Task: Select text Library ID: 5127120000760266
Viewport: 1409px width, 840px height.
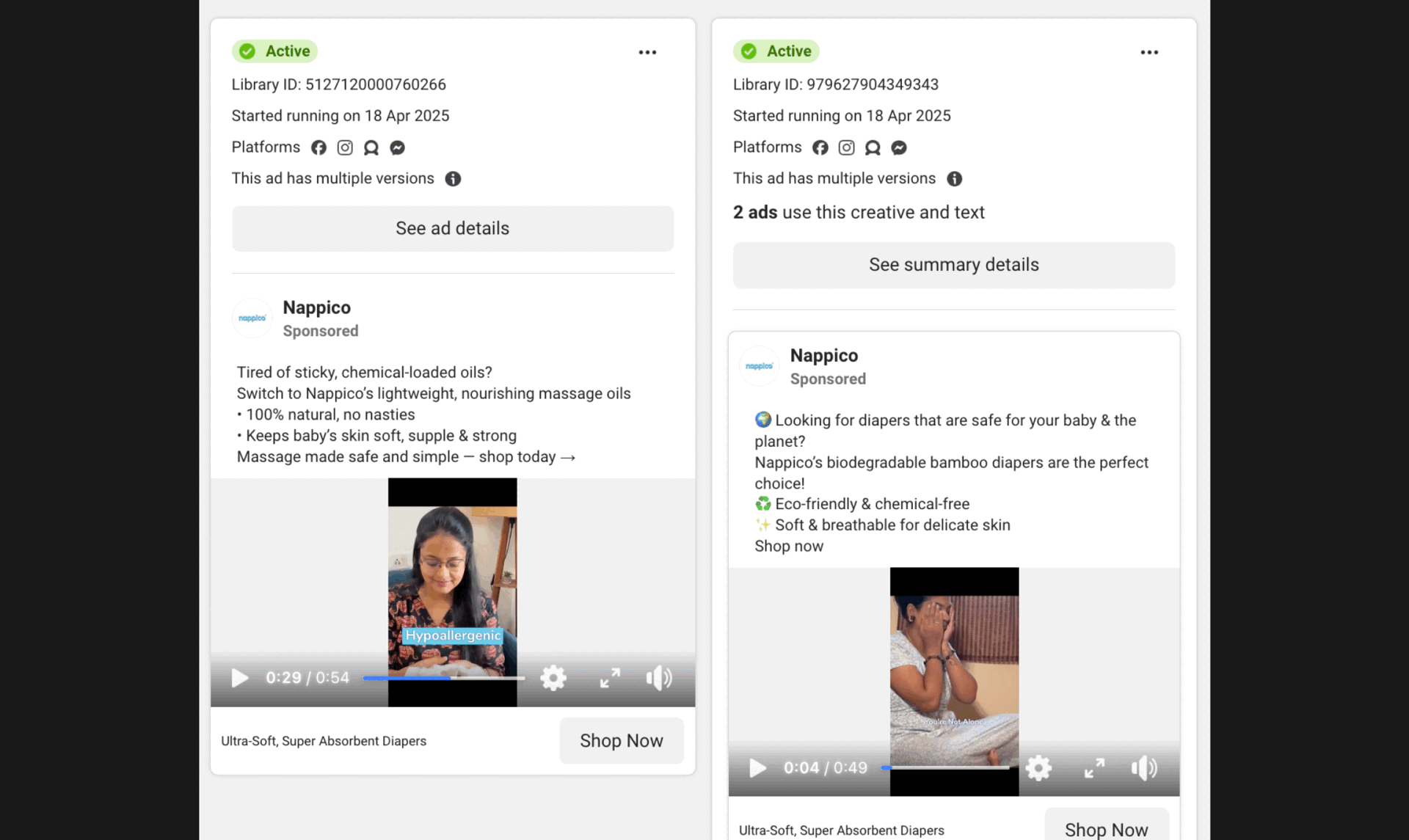Action: click(x=338, y=84)
